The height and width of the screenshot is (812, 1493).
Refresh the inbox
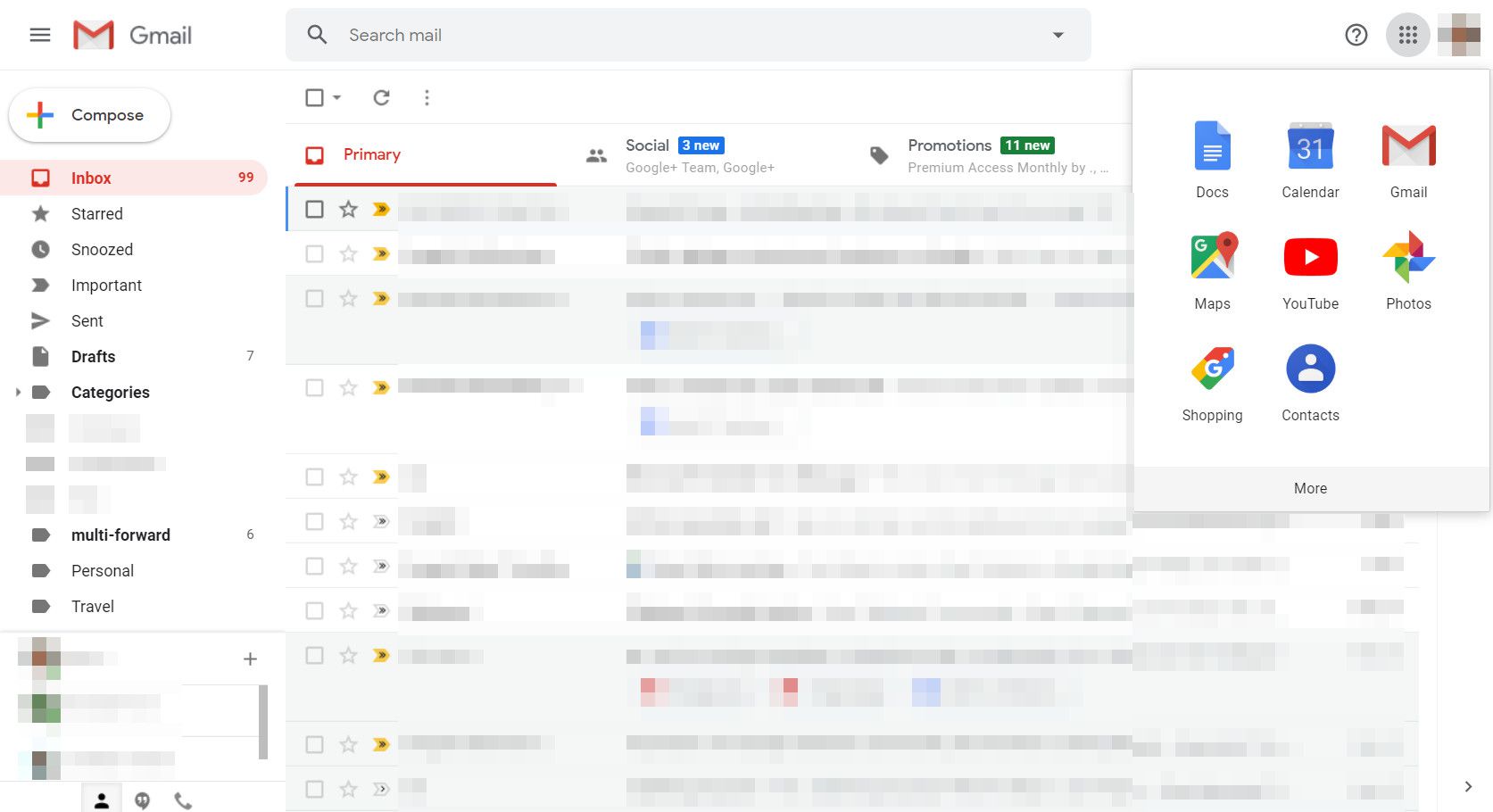381,97
